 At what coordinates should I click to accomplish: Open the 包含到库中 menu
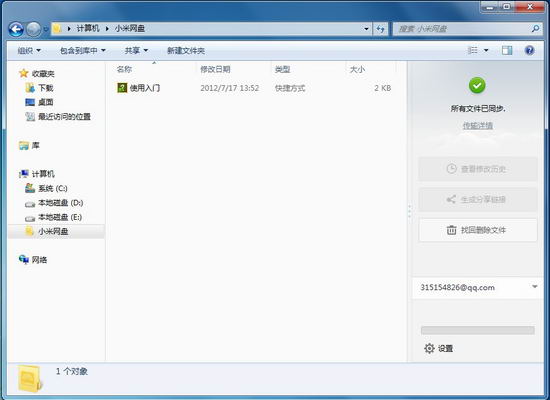83,51
